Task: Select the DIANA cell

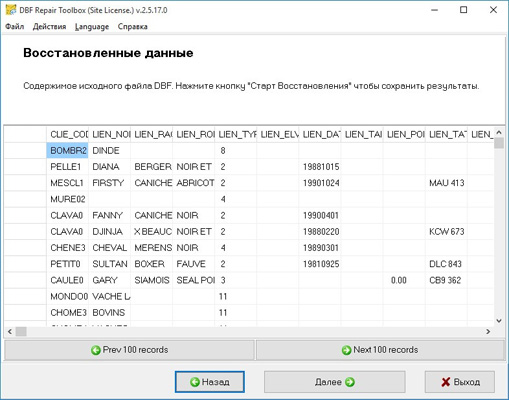Action: point(110,167)
